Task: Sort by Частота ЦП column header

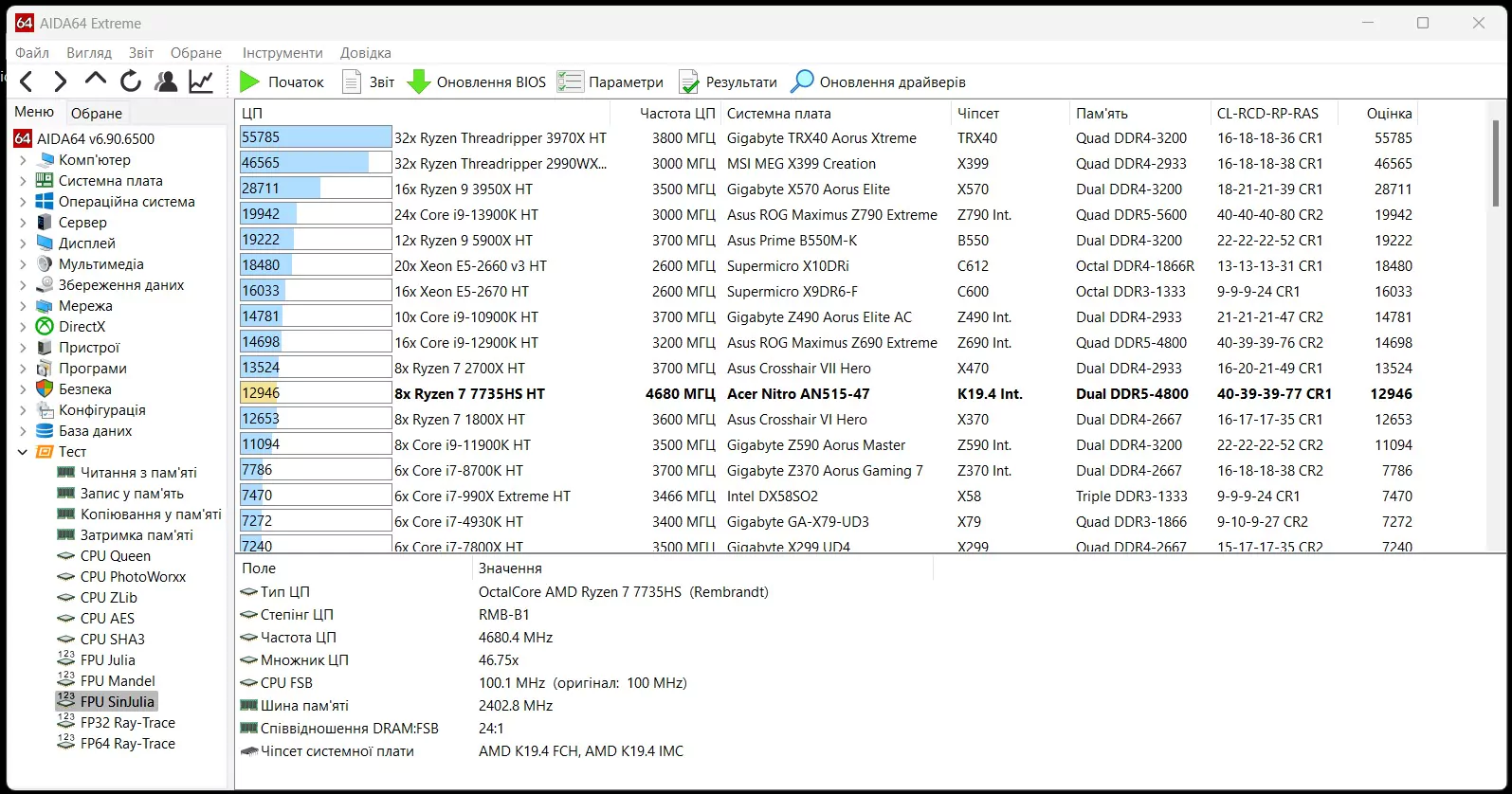Action: point(665,113)
